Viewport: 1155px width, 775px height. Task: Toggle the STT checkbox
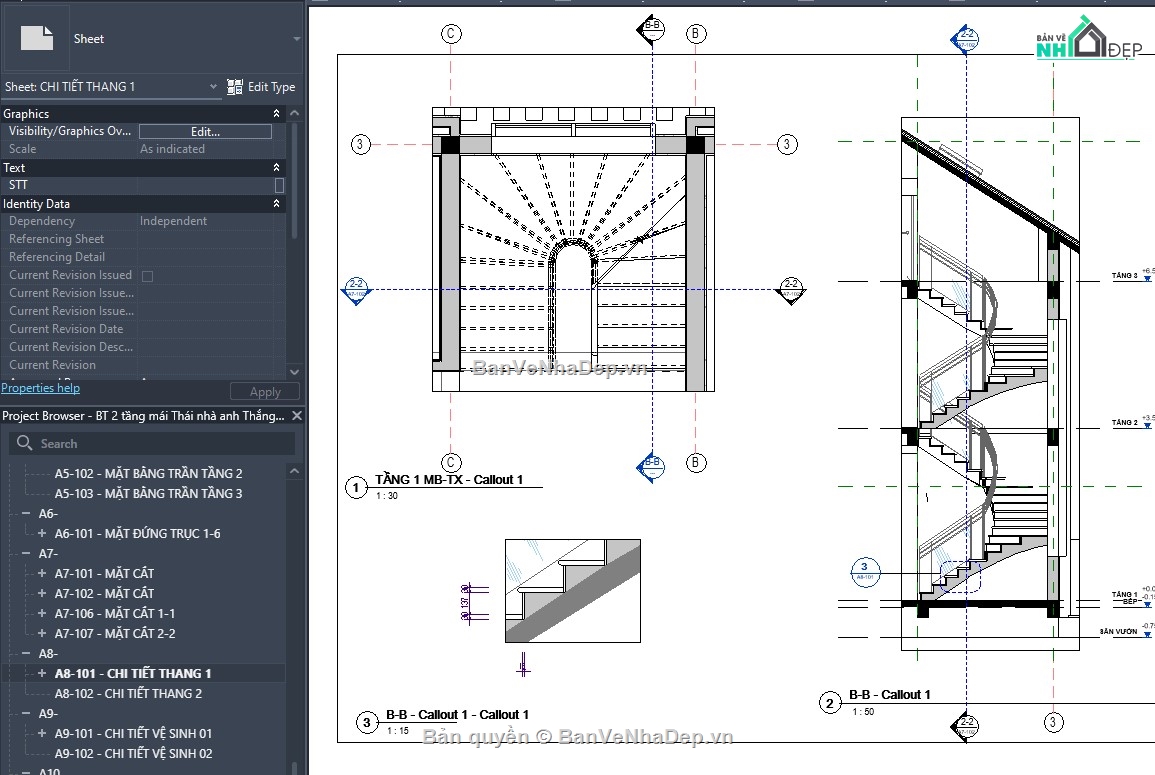click(279, 185)
